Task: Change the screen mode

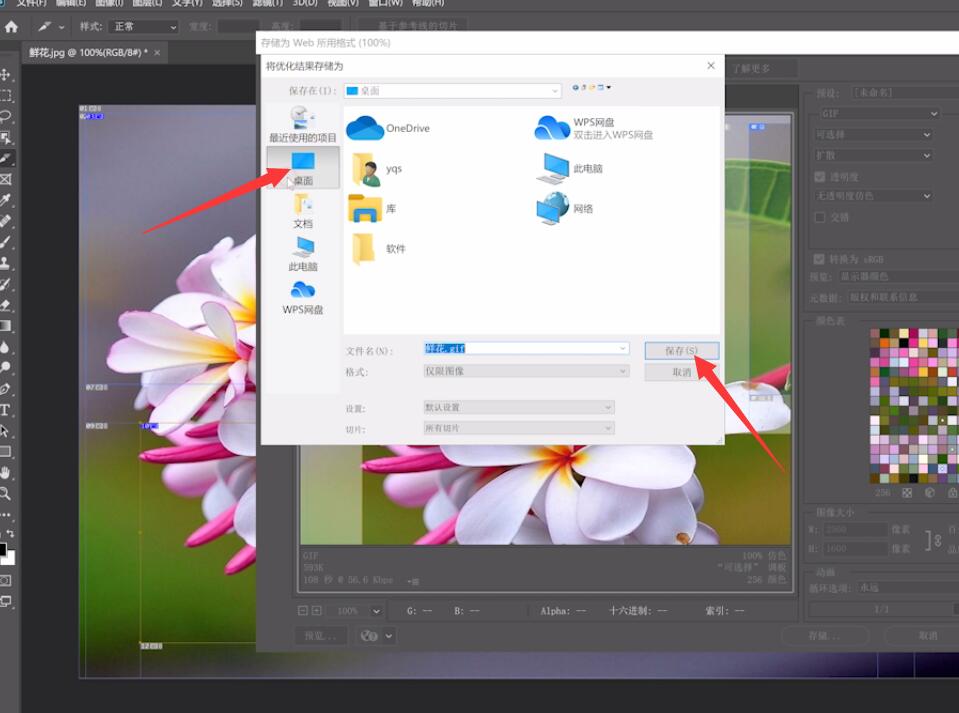Action: coord(6,601)
